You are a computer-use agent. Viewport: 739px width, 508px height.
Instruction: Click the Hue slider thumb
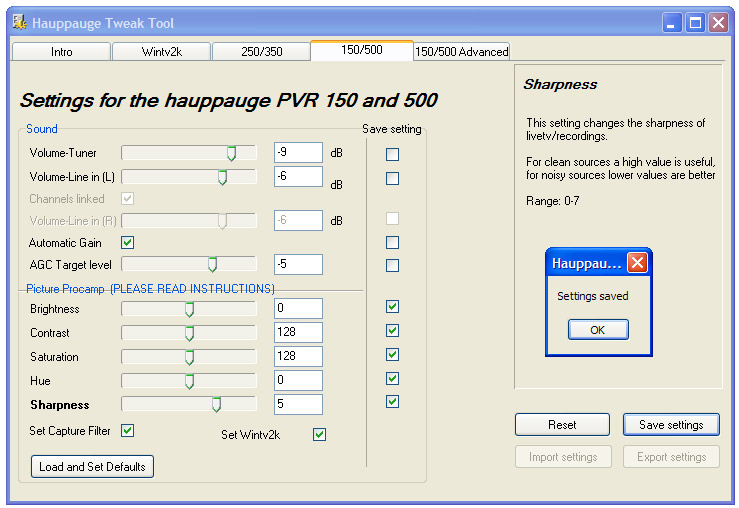[189, 381]
